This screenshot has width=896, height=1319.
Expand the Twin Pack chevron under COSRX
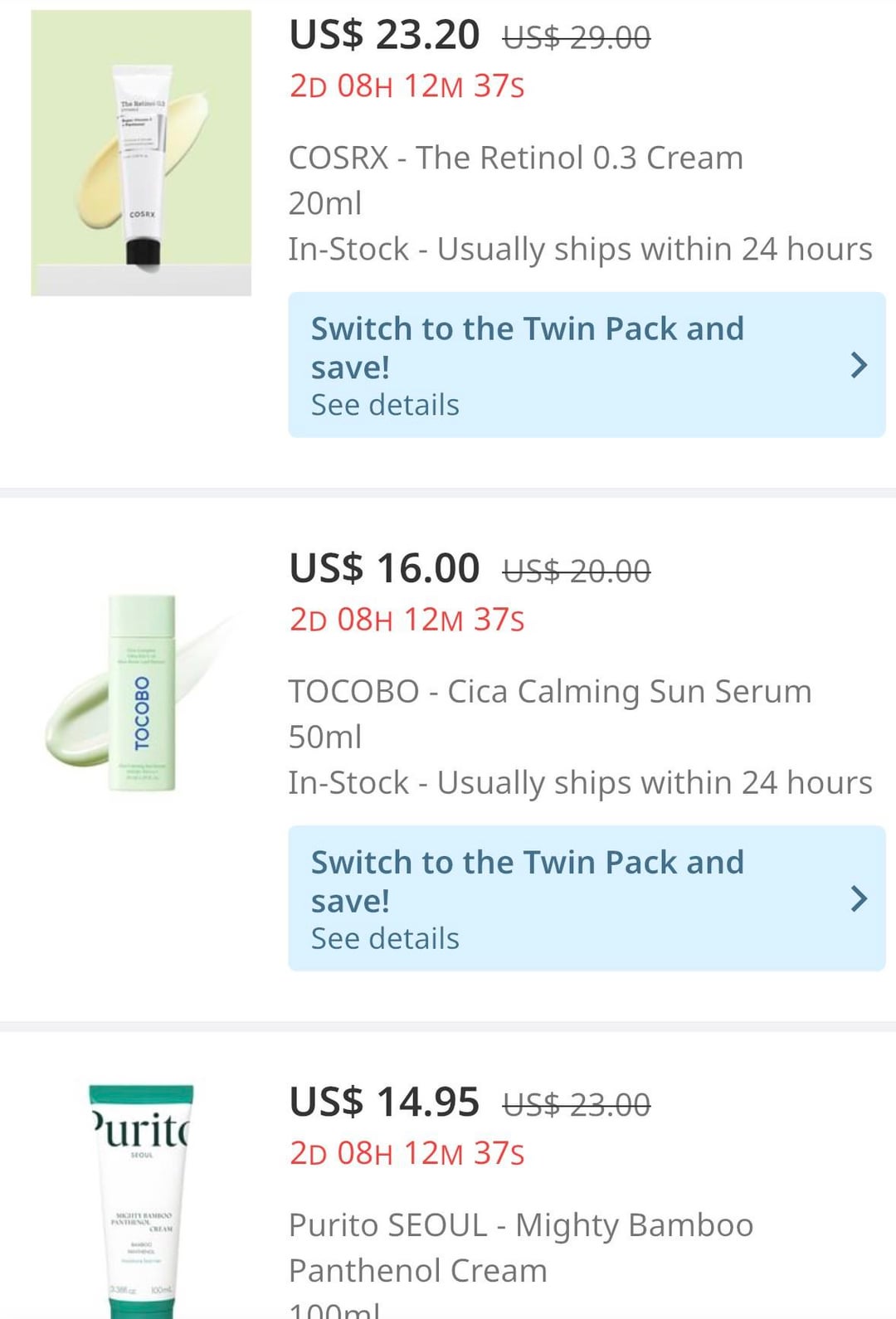click(859, 365)
